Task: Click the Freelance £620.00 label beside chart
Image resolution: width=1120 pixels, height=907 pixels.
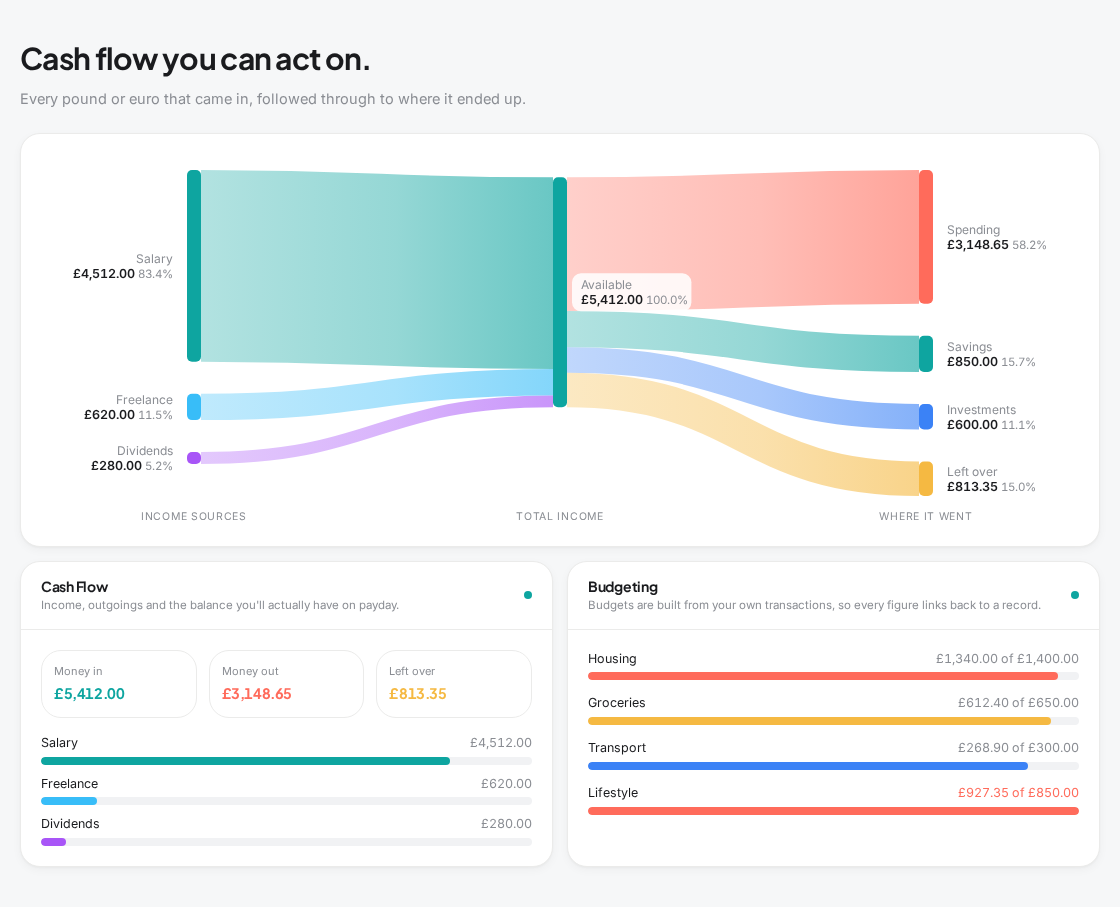Action: (129, 407)
